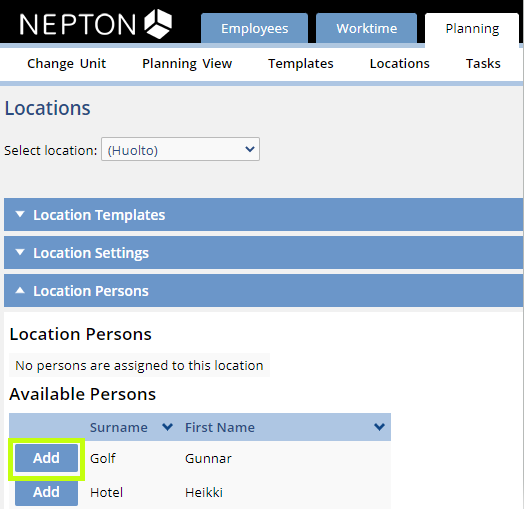Open Planning View from the submenu
This screenshot has height=509, width=524.
pos(187,63)
